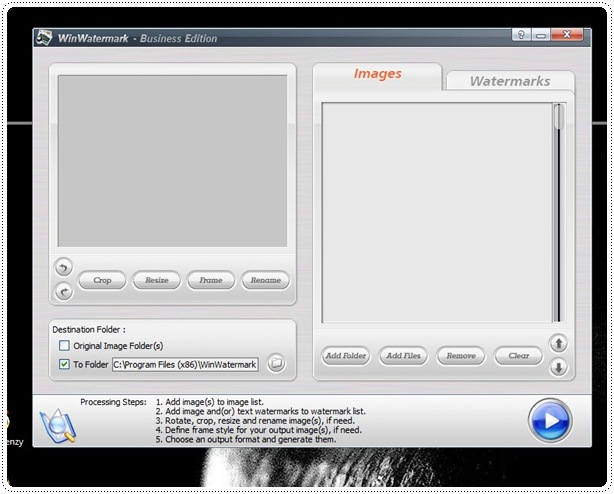This screenshot has width=614, height=494.
Task: Clear the image list
Action: point(518,356)
